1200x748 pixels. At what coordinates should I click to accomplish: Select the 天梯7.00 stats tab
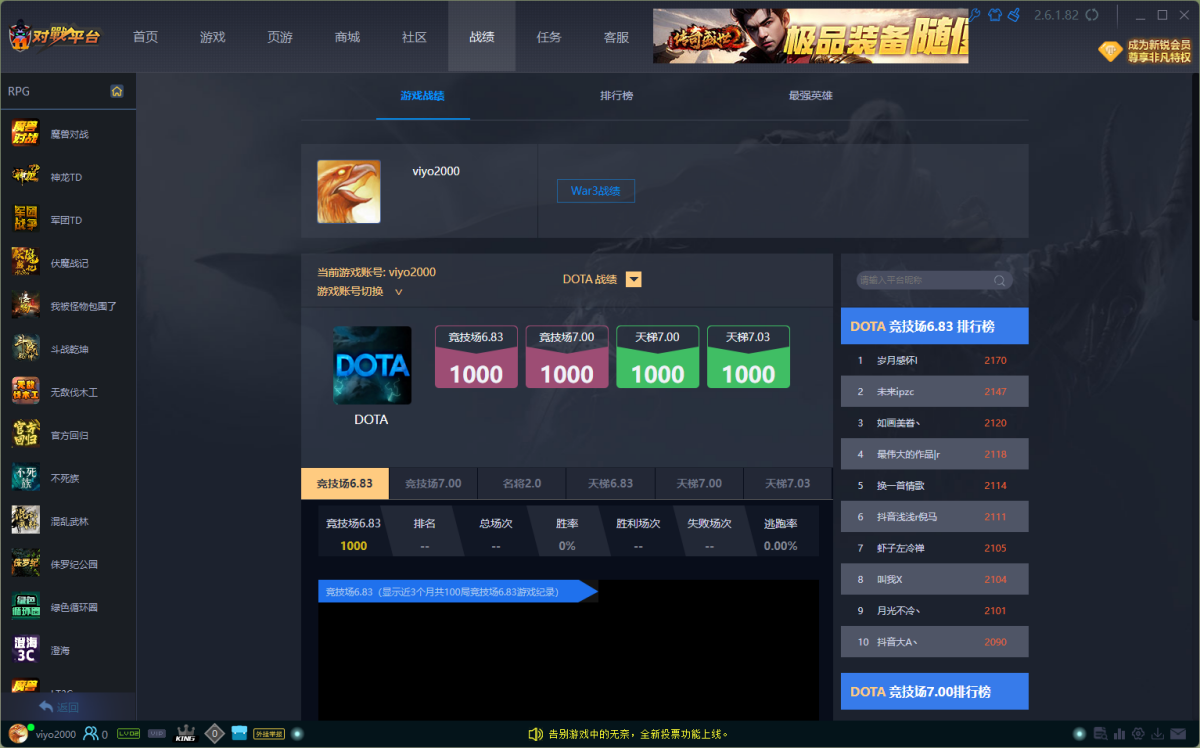pyautogui.click(x=699, y=483)
